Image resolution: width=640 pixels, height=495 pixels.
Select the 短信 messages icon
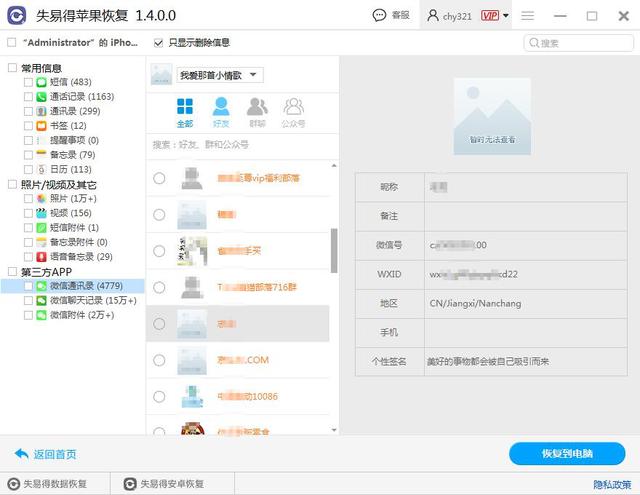pos(41,82)
